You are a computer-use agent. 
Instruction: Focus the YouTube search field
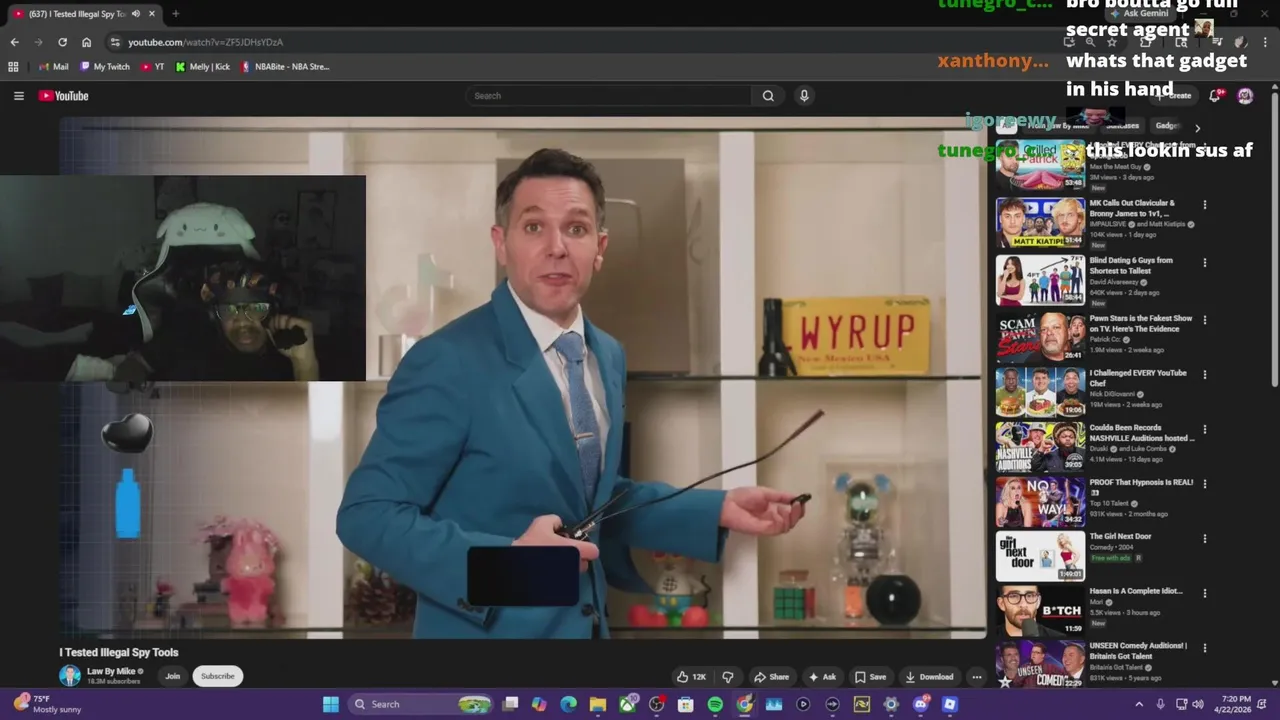click(x=608, y=96)
